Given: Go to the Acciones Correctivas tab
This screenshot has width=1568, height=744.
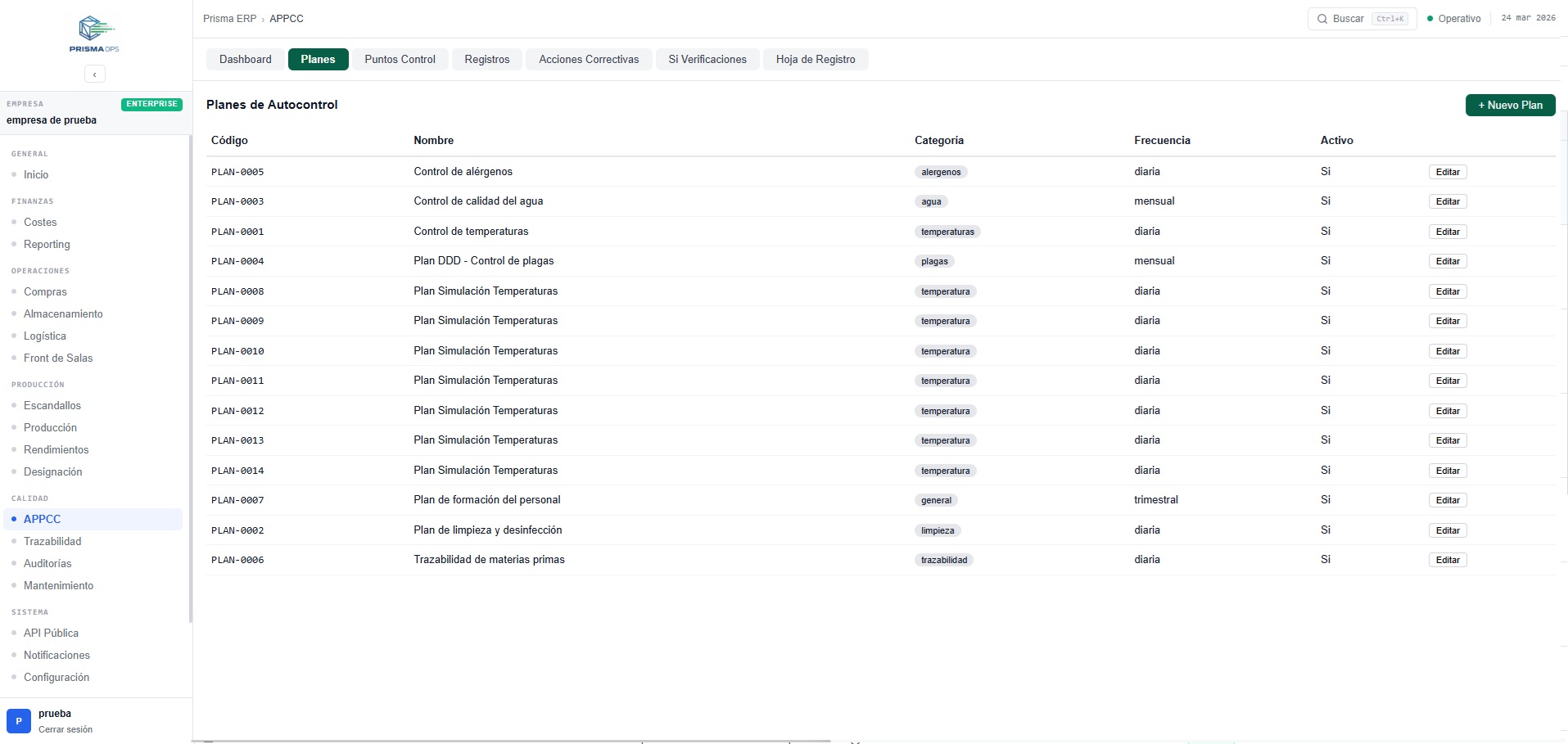Looking at the screenshot, I should [x=588, y=60].
